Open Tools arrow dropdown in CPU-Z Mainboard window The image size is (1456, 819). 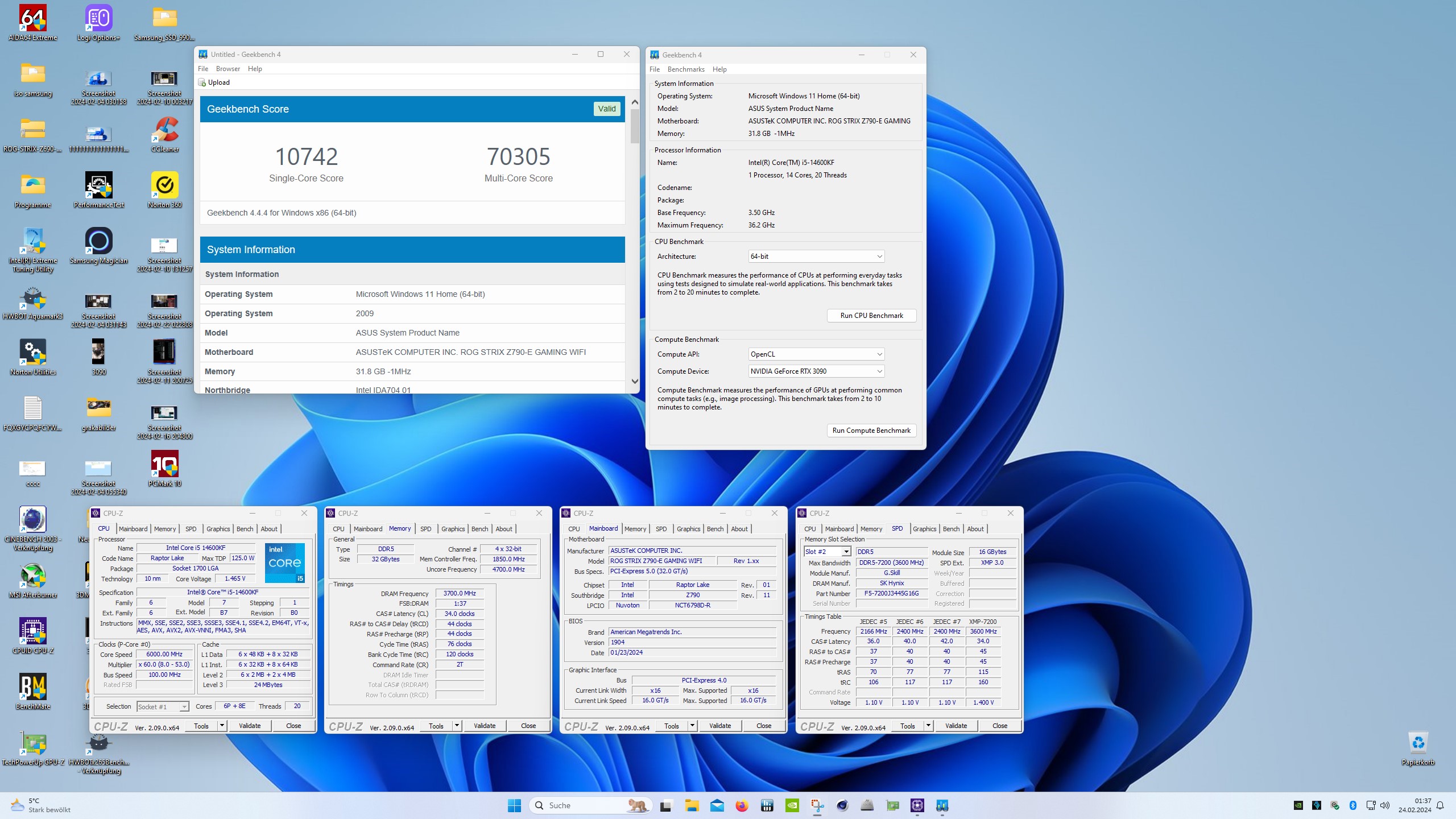(x=693, y=726)
